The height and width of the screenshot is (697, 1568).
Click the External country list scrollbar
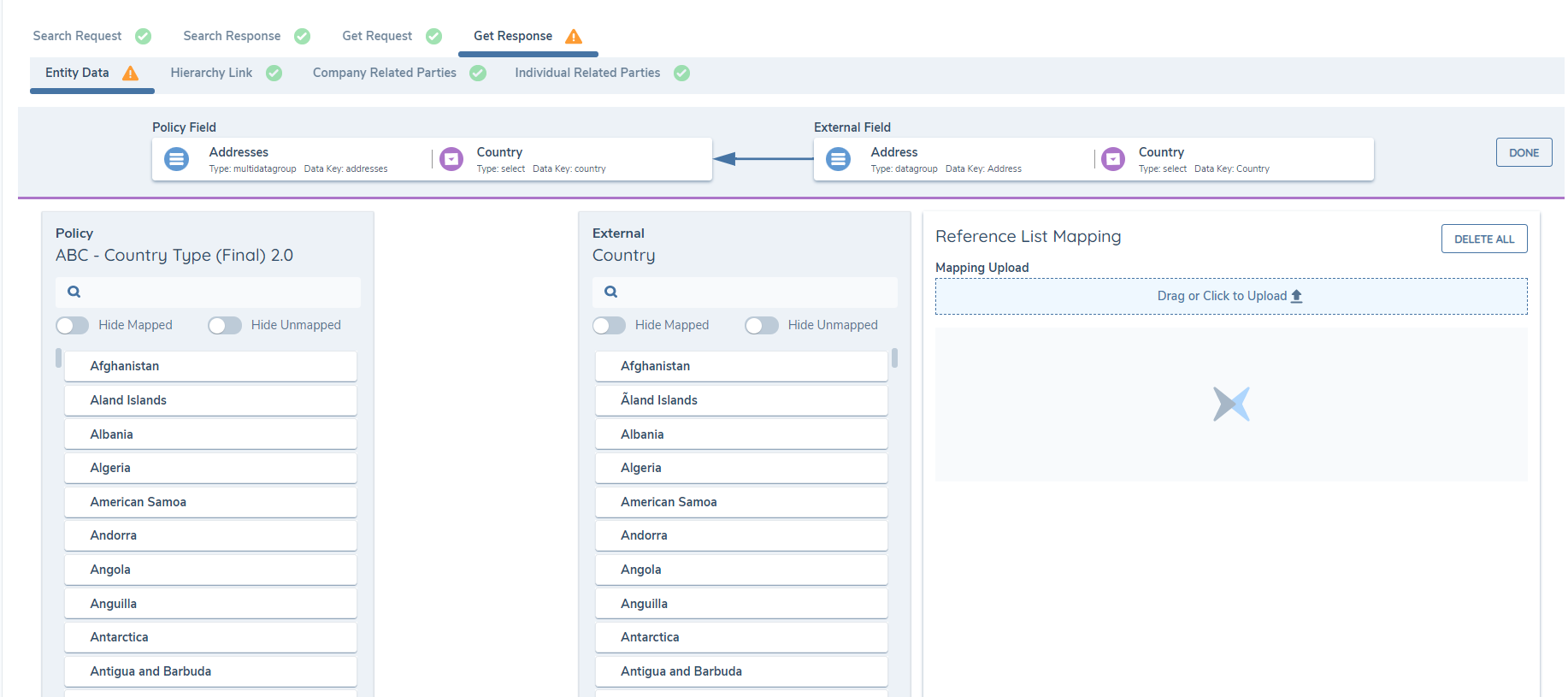pos(894,357)
